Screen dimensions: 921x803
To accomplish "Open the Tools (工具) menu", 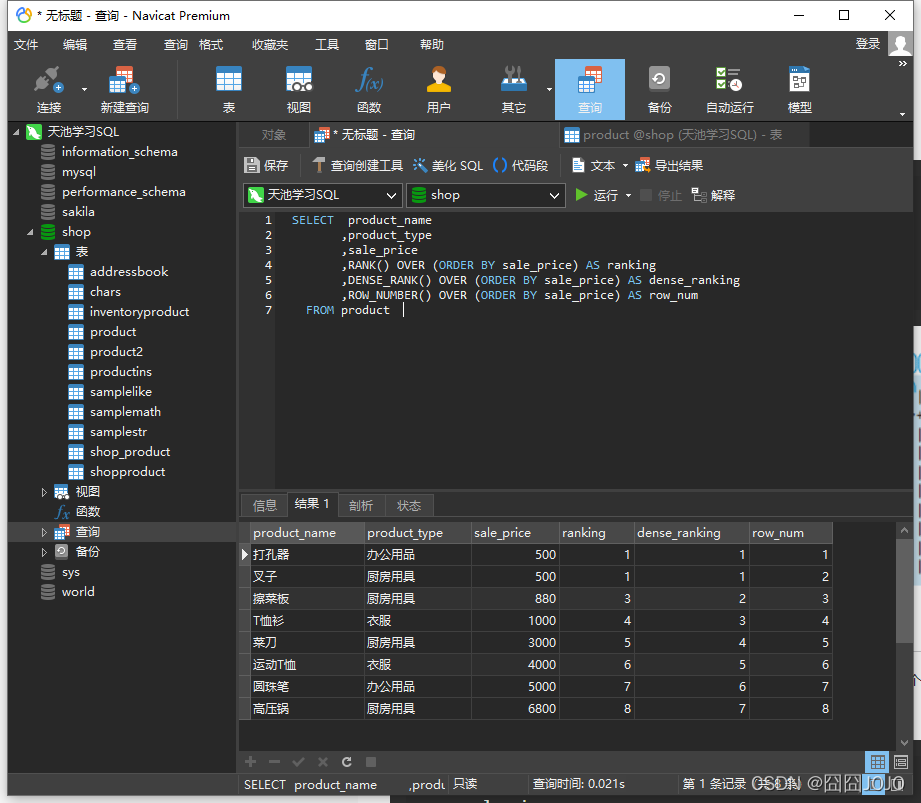I will (327, 45).
